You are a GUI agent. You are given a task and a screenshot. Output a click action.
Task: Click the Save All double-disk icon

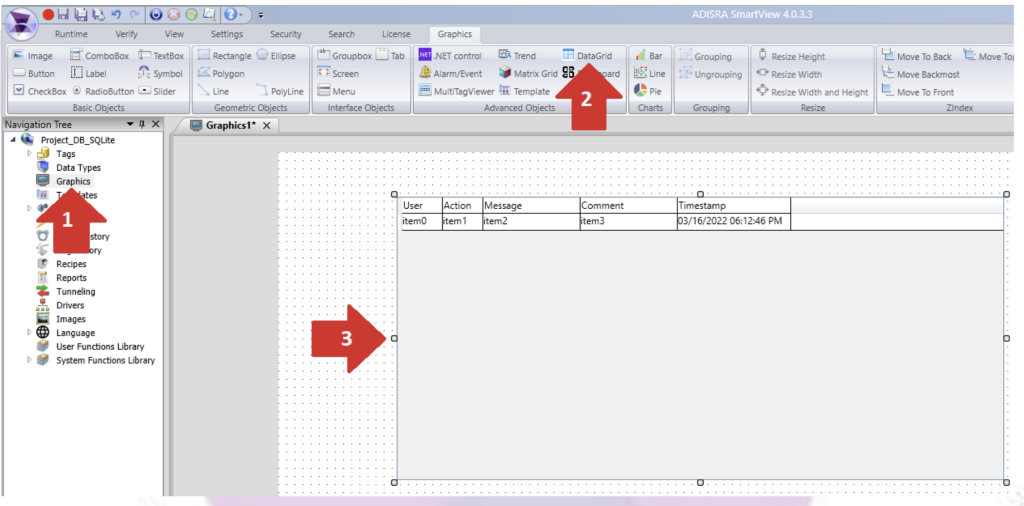[81, 14]
